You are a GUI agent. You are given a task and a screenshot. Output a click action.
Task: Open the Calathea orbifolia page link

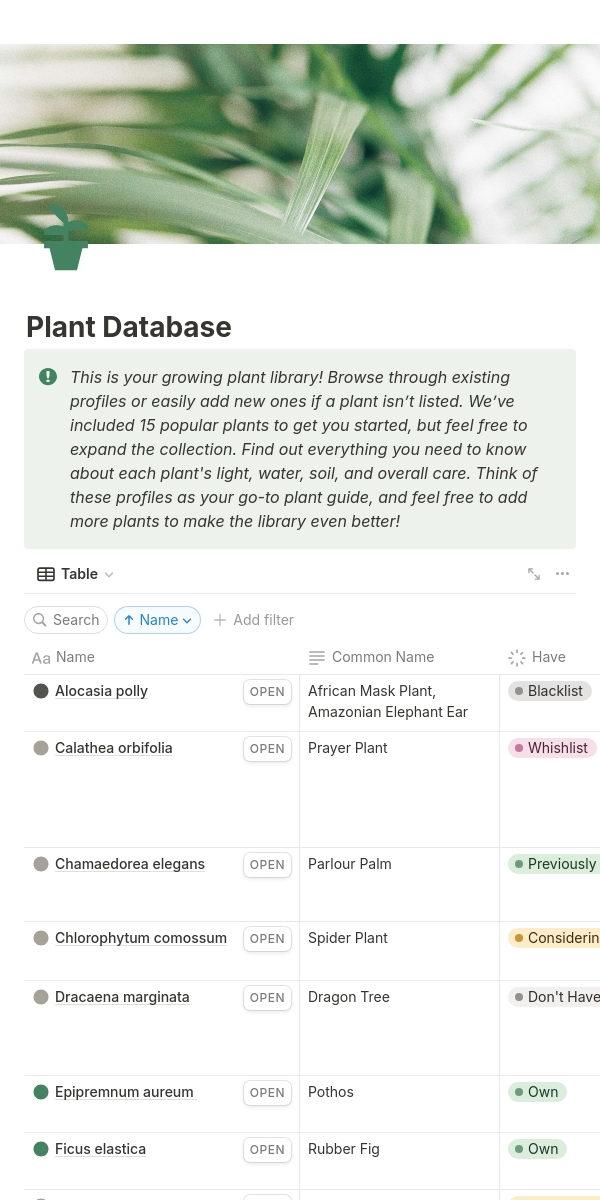pos(114,748)
